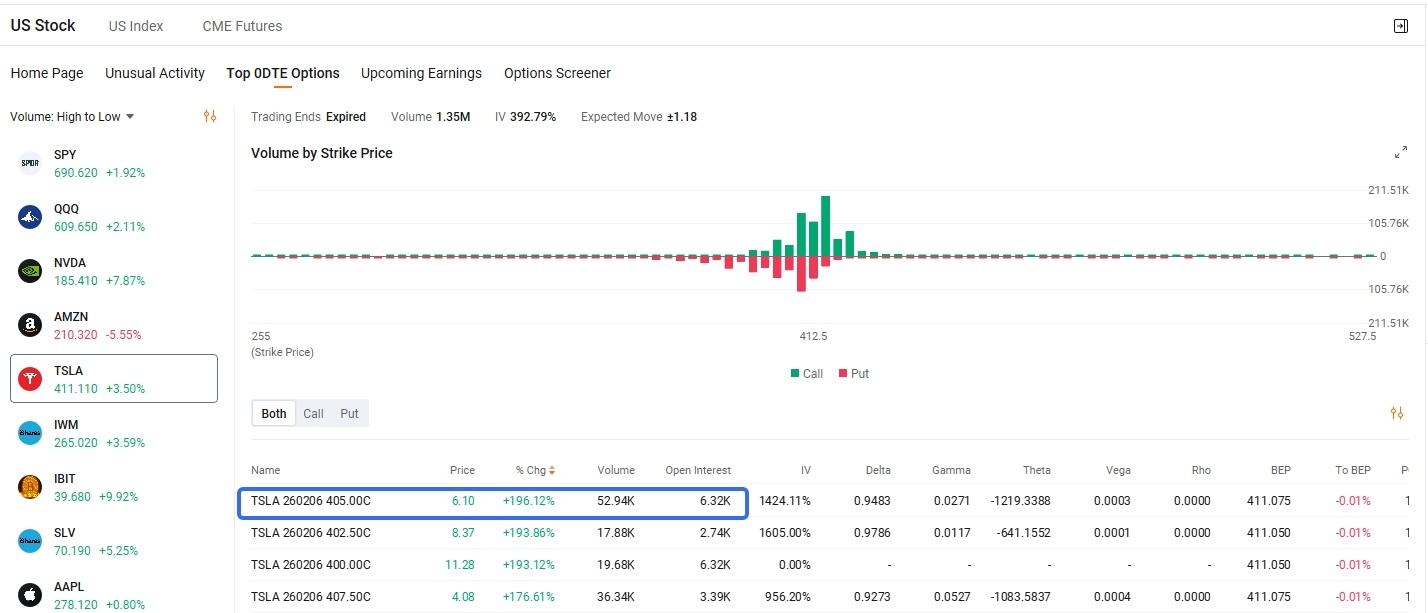Image resolution: width=1428 pixels, height=613 pixels.
Task: Select SPY in the ticker list
Action: click(114, 163)
